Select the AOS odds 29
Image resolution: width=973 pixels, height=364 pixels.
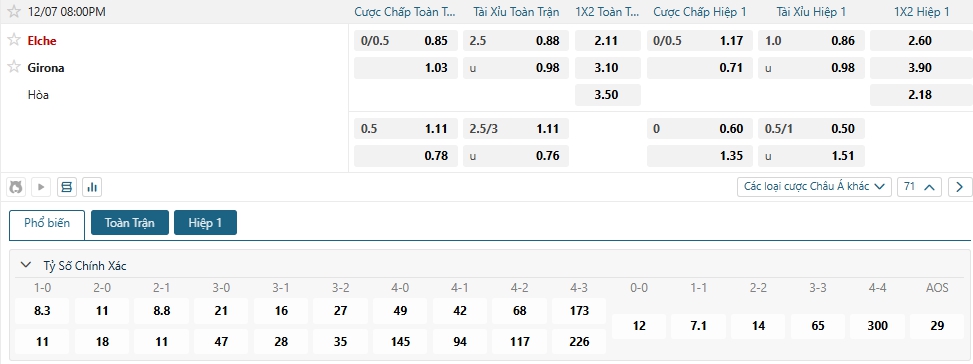[937, 326]
